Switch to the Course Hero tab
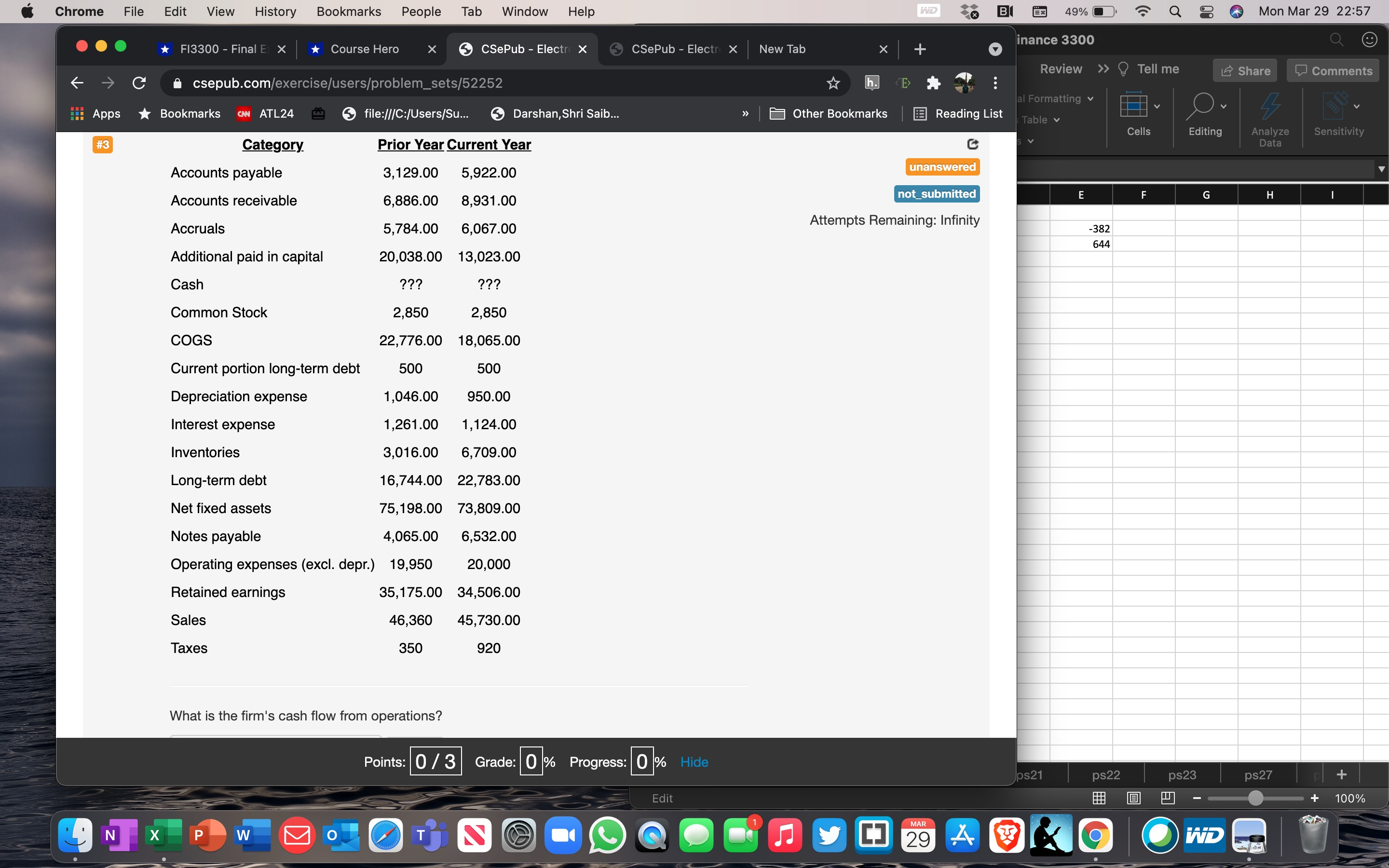1389x868 pixels. click(365, 49)
